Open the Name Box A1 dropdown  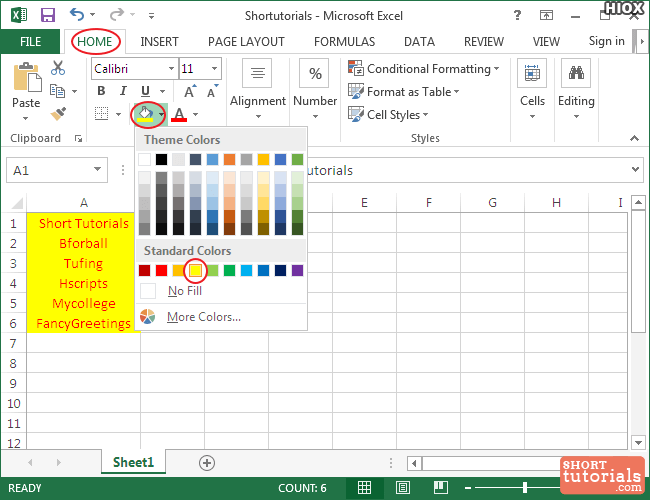[x=97, y=170]
